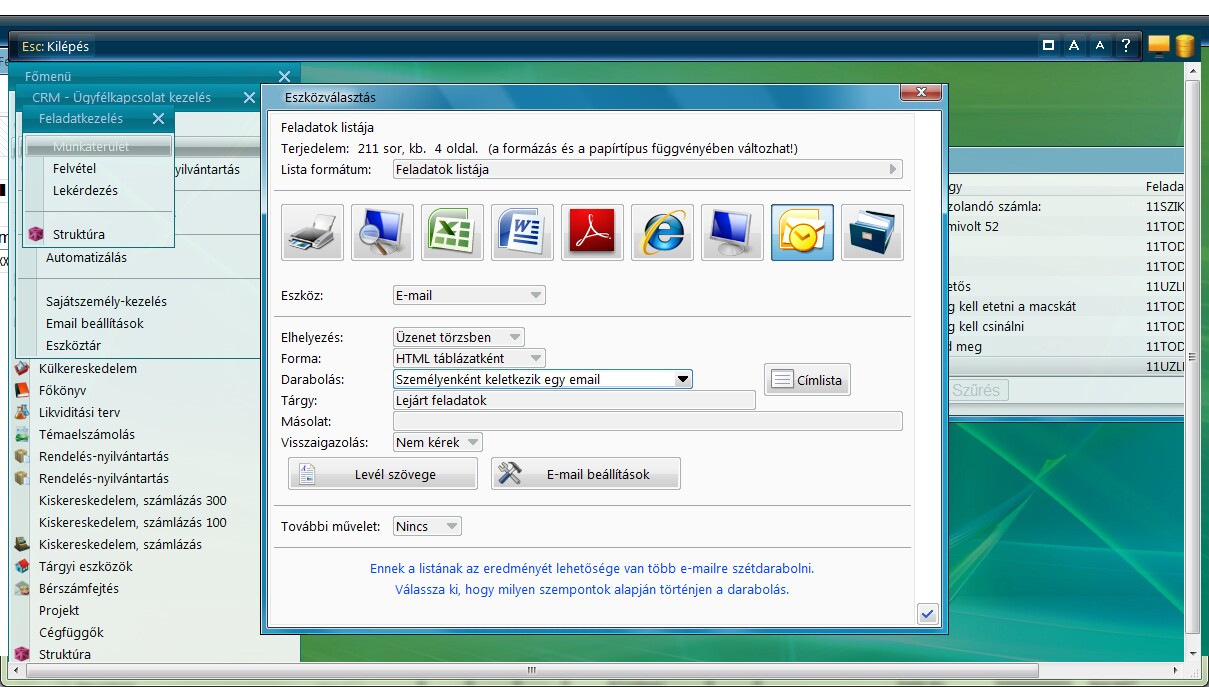Open Cégfüggők in main menu

[x=71, y=632]
